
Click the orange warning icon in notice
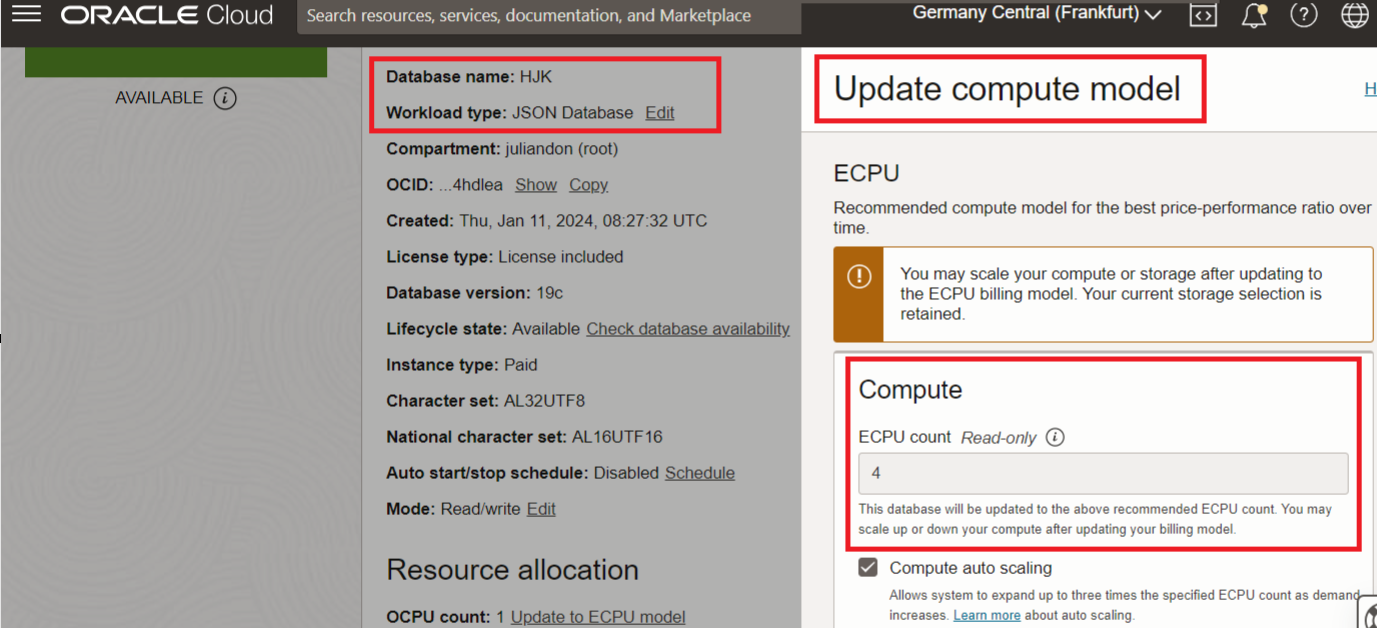coord(859,277)
